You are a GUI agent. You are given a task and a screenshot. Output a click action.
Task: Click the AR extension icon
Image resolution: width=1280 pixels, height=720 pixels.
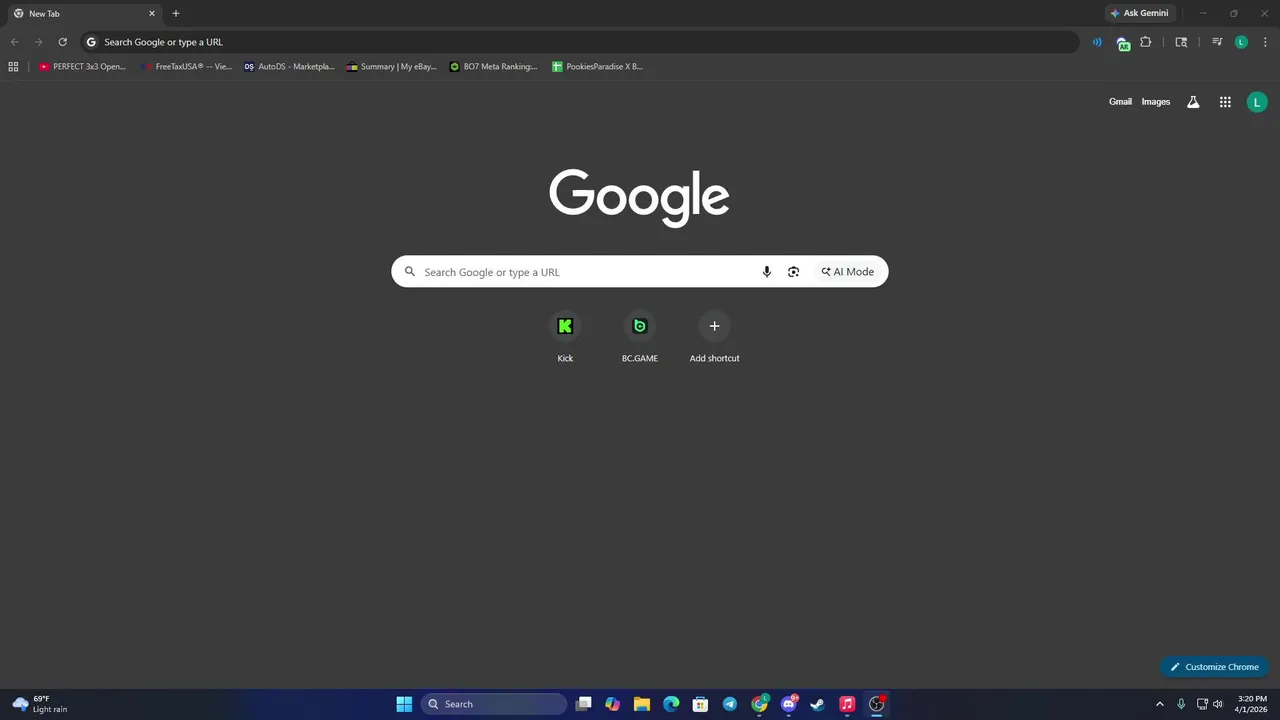coord(1123,43)
